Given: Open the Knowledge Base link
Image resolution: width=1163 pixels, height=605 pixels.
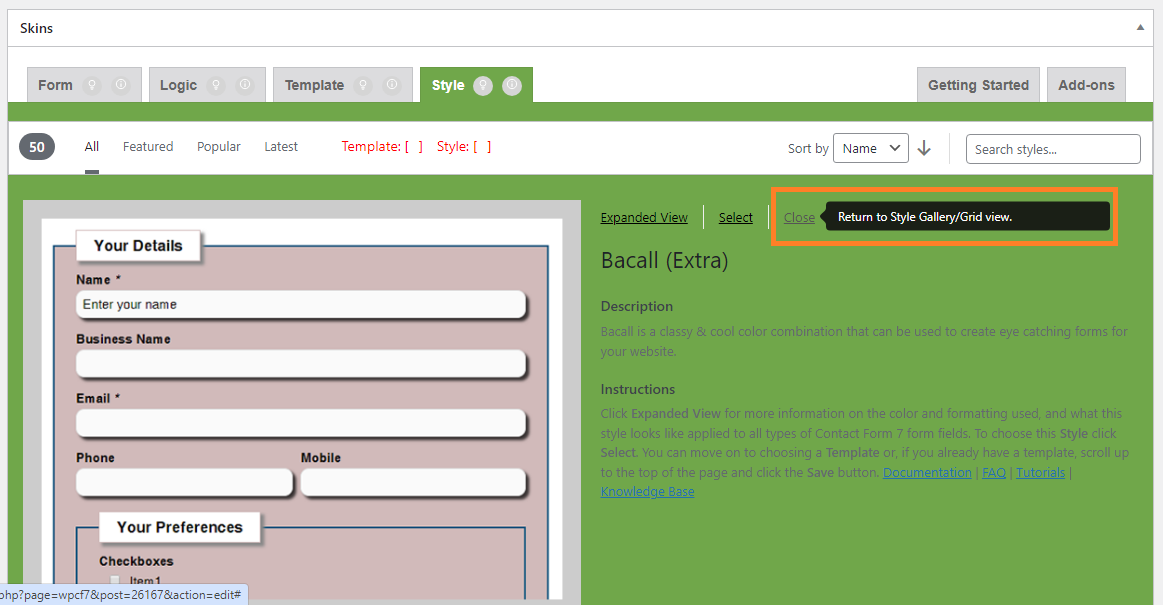Looking at the screenshot, I should tap(647, 491).
